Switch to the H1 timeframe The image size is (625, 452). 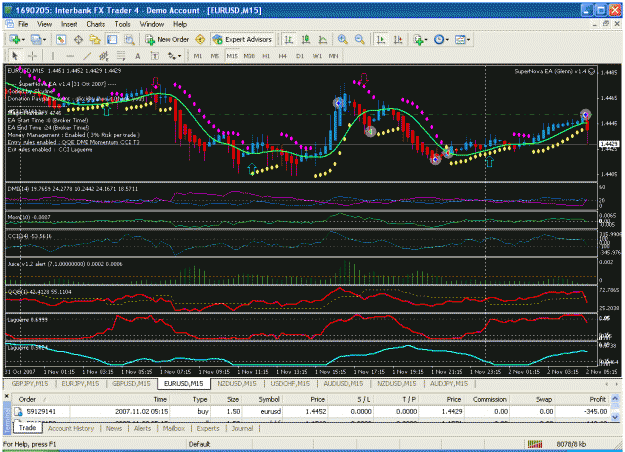tap(266, 56)
